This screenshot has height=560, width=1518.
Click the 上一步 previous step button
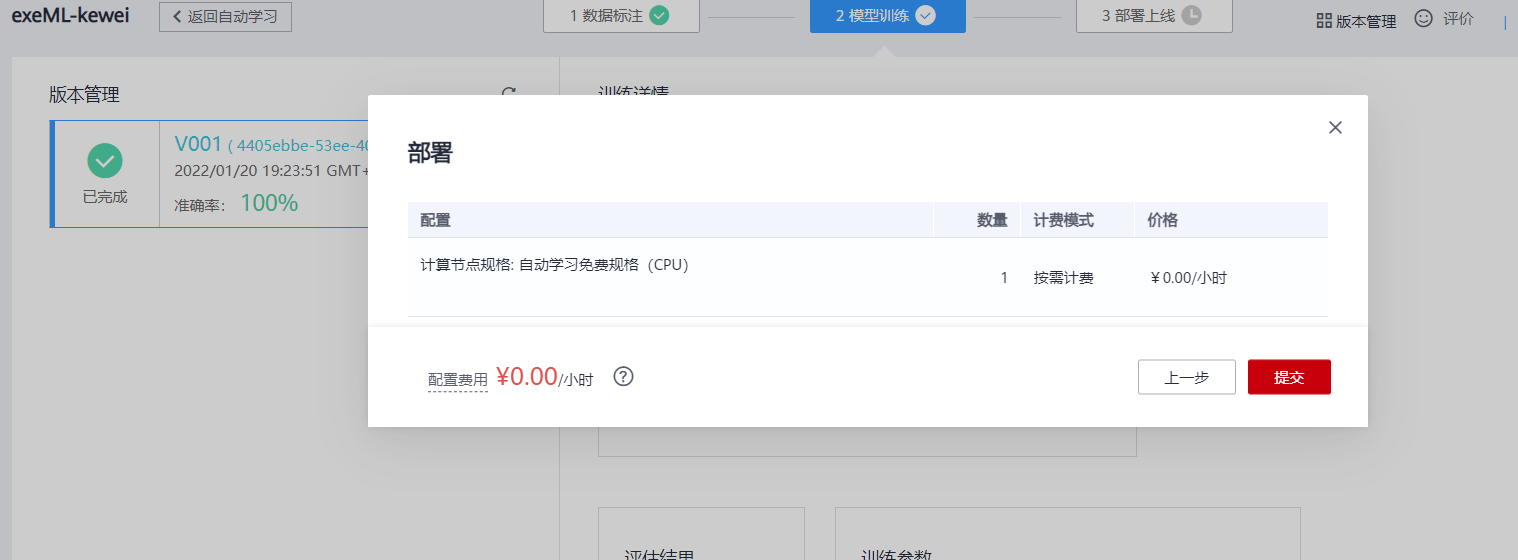1187,377
